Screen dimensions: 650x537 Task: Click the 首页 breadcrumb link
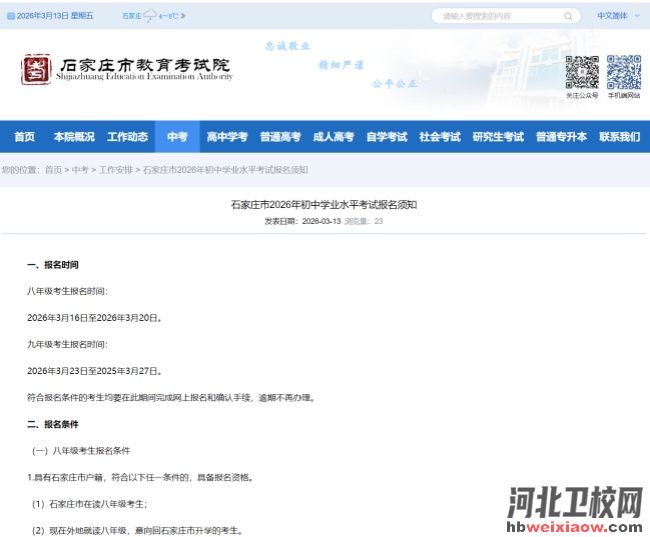point(53,170)
